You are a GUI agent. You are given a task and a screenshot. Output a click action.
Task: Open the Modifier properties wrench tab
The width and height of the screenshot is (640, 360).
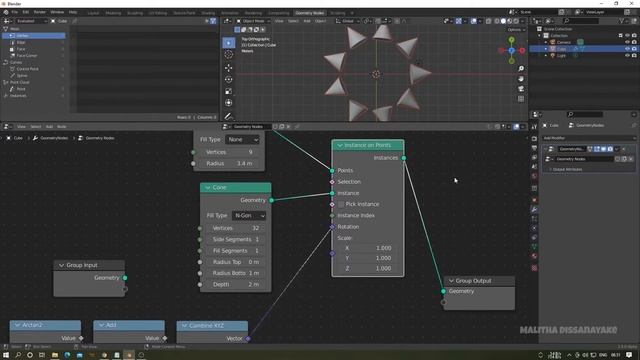(534, 209)
